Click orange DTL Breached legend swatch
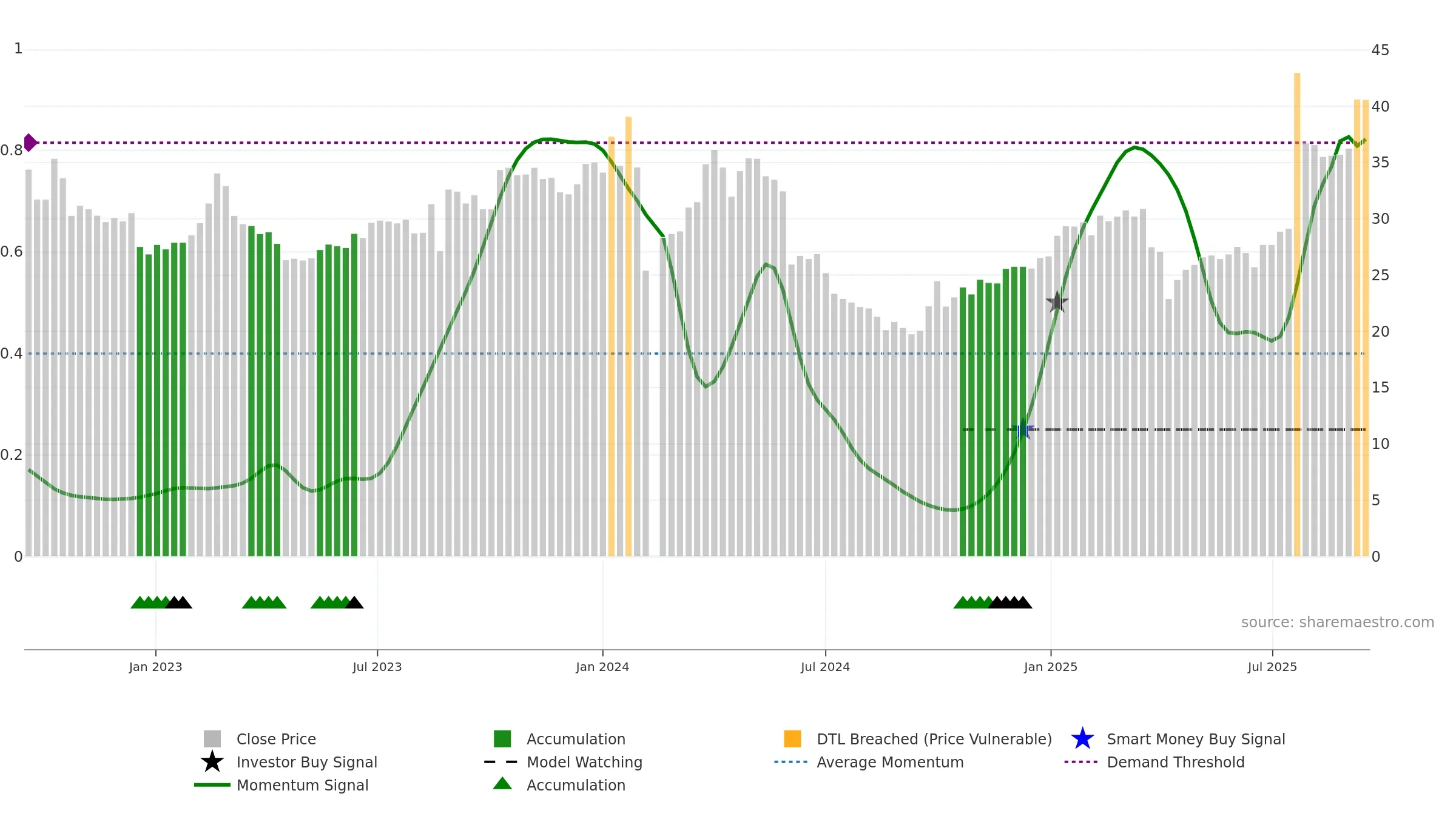1456x819 pixels. (x=792, y=739)
